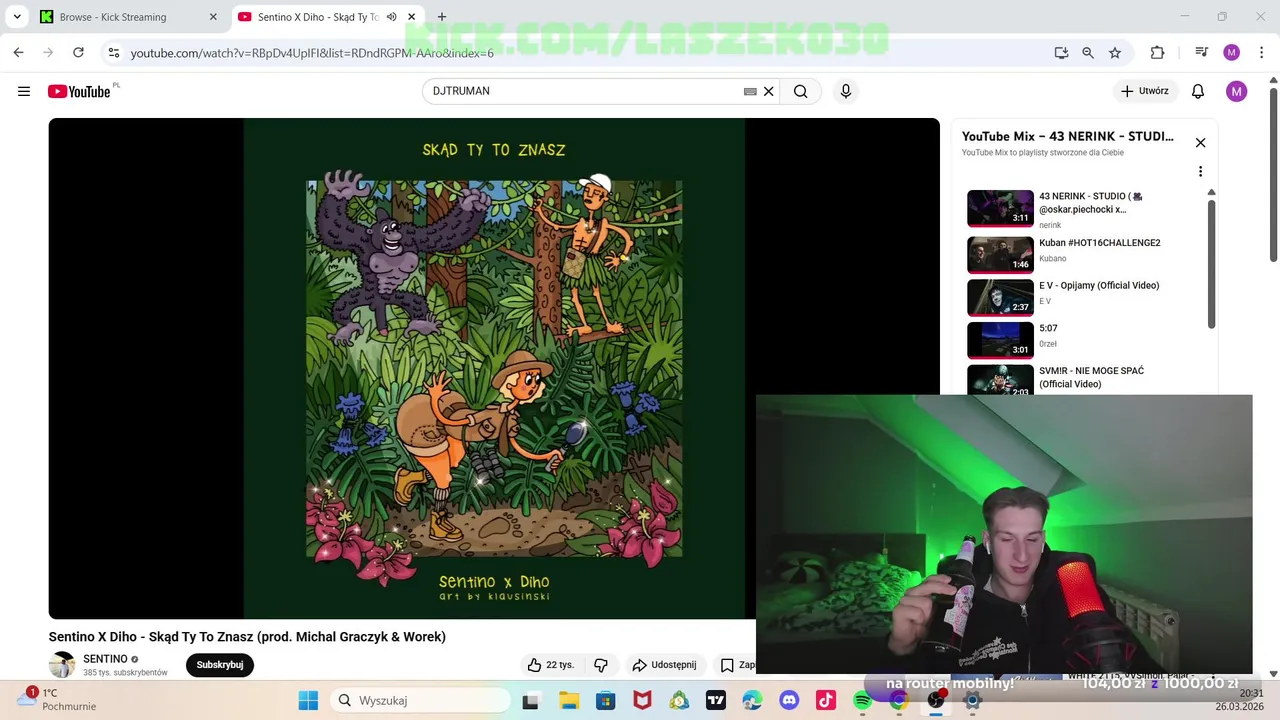Play E V - Opijamy (Official Video)
The height and width of the screenshot is (720, 1280).
1085,296
